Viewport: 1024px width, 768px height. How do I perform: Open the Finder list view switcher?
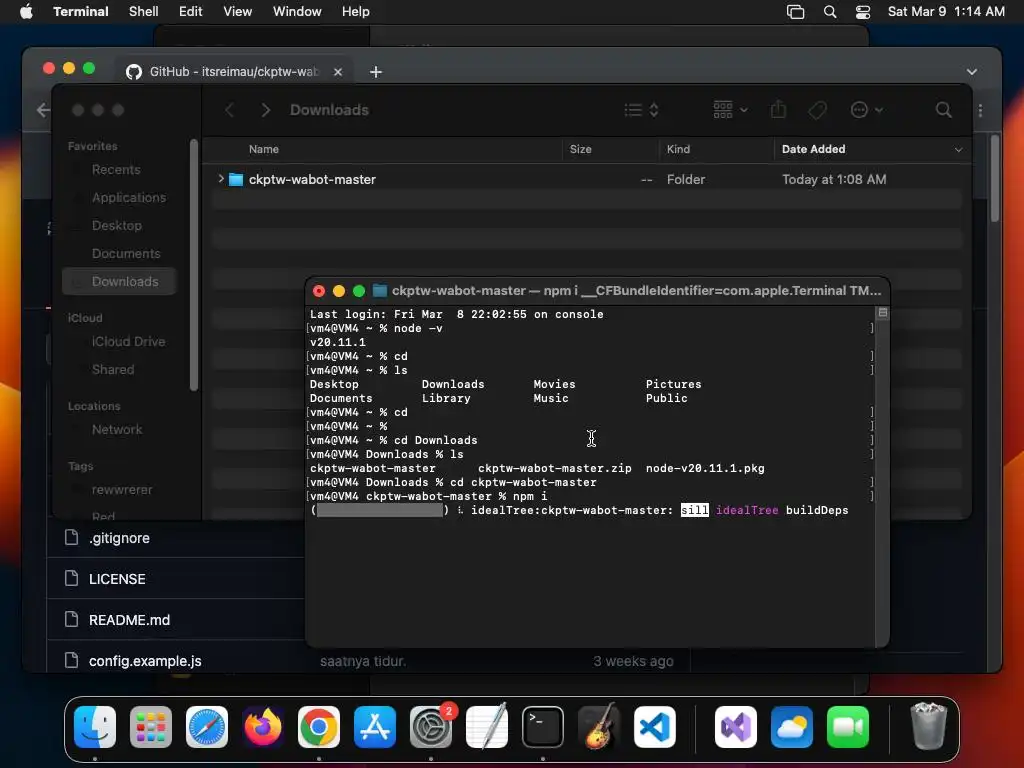coord(641,110)
